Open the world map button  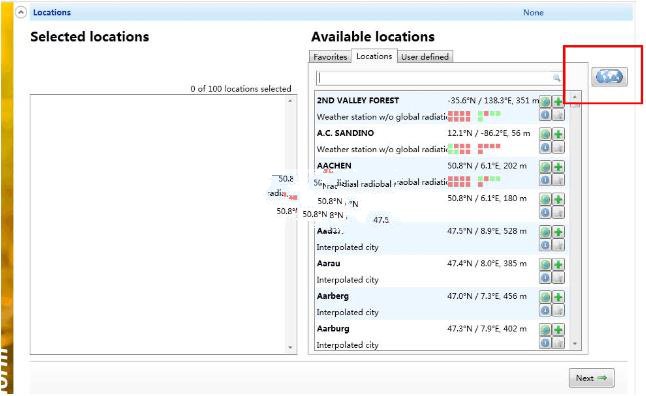(609, 77)
